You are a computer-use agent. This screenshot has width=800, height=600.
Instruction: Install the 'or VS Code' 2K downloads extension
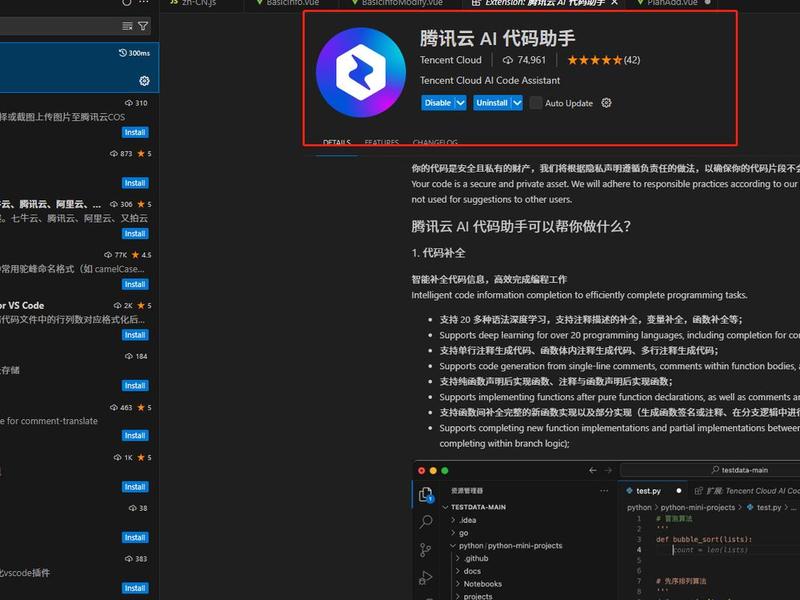tap(135, 335)
